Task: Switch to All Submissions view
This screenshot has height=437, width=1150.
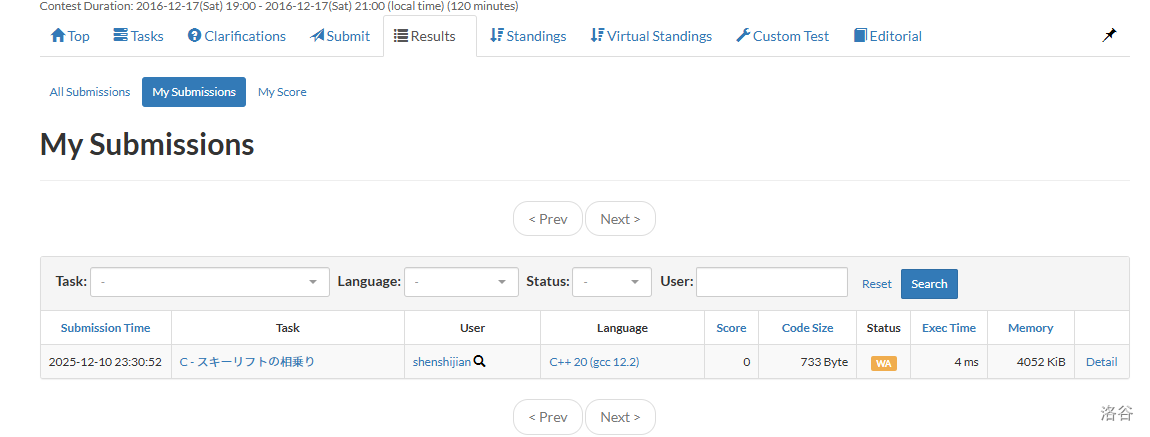Action: tap(90, 92)
